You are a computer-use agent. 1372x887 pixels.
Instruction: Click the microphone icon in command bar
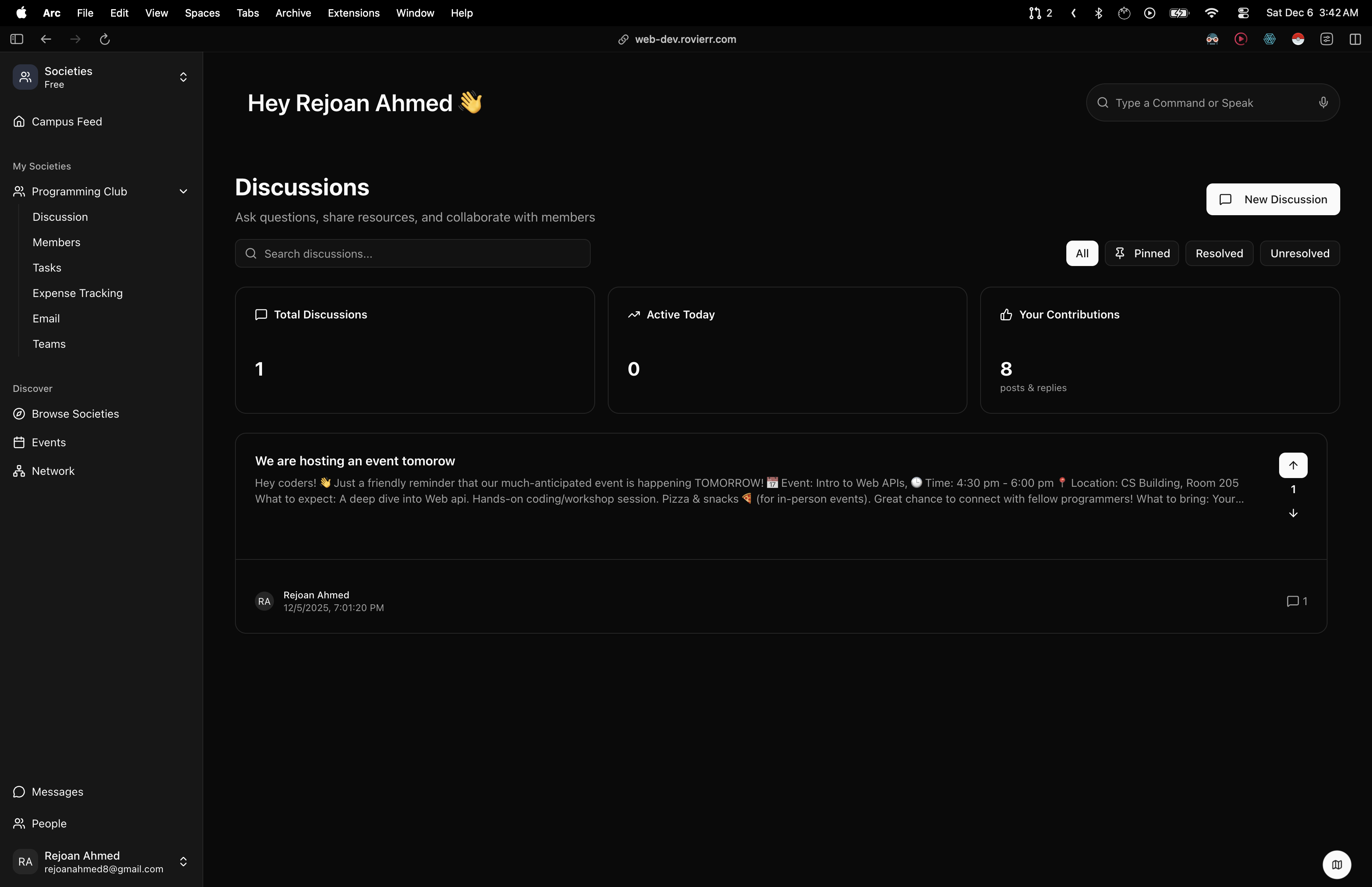1323,102
